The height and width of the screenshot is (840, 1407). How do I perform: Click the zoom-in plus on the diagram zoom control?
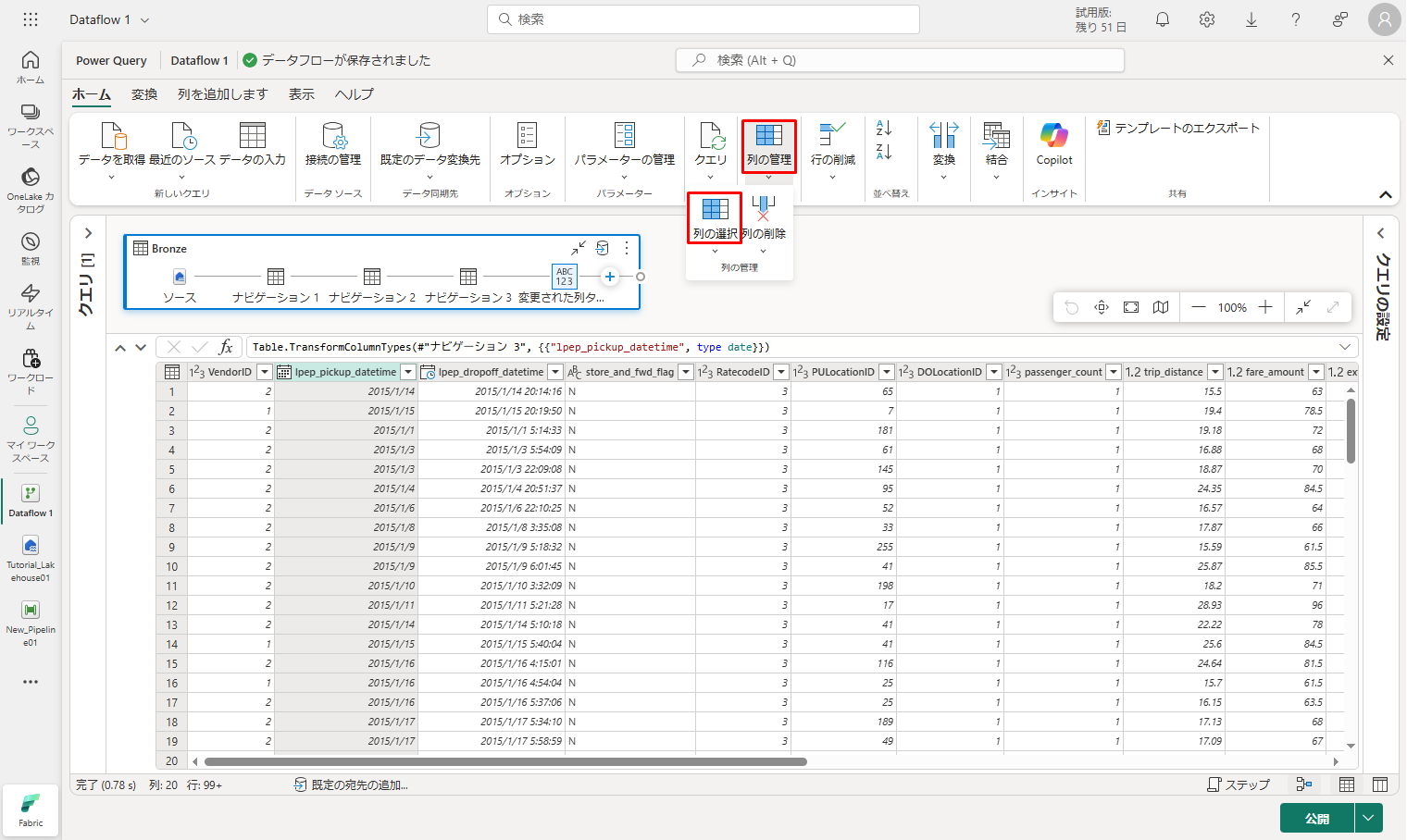click(x=1265, y=307)
